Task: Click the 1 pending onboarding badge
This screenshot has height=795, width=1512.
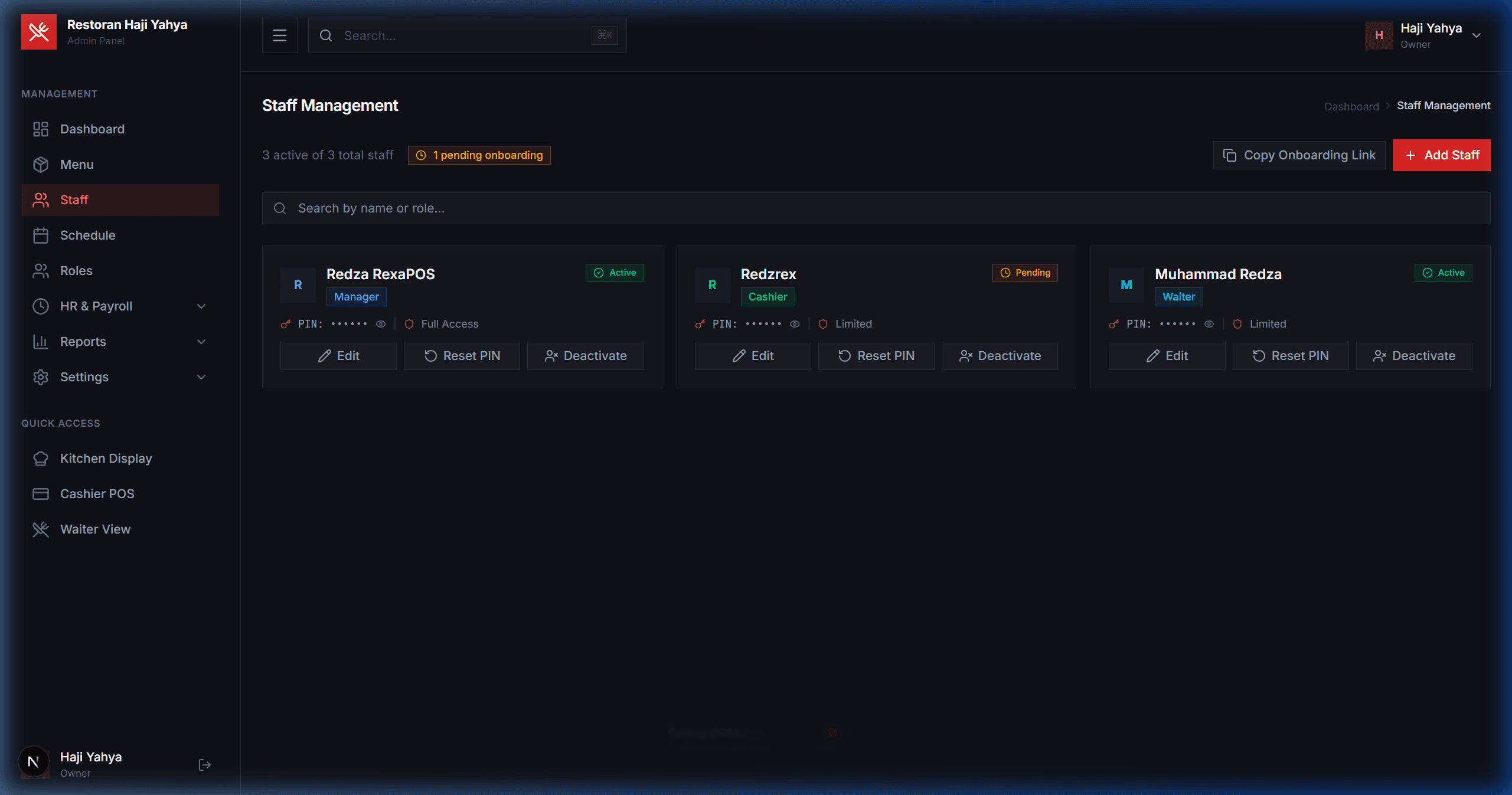Action: 479,155
